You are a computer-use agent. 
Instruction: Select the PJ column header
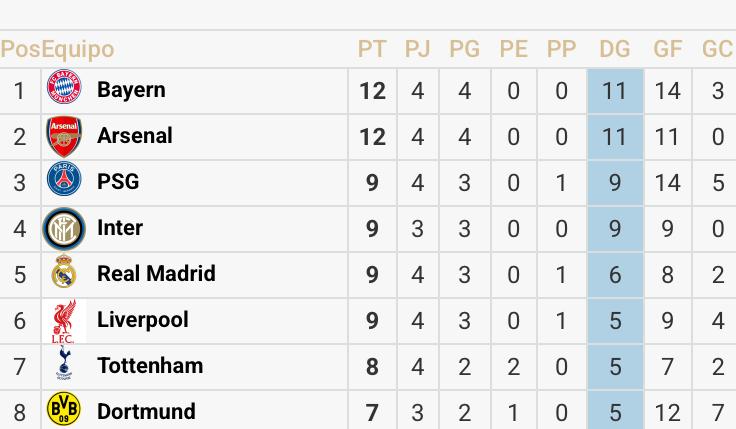417,49
